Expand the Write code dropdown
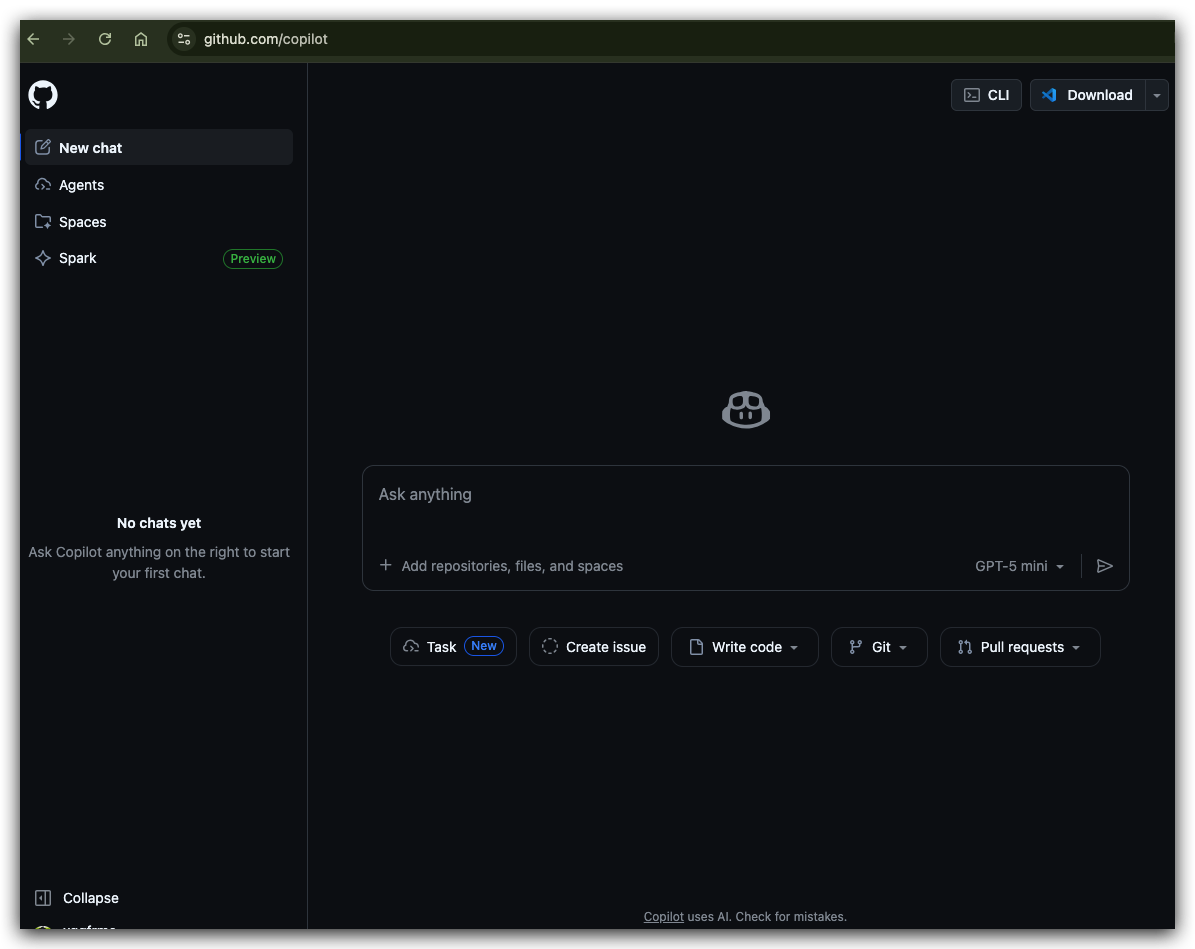Screen dimensions: 1195x949 click(x=745, y=647)
